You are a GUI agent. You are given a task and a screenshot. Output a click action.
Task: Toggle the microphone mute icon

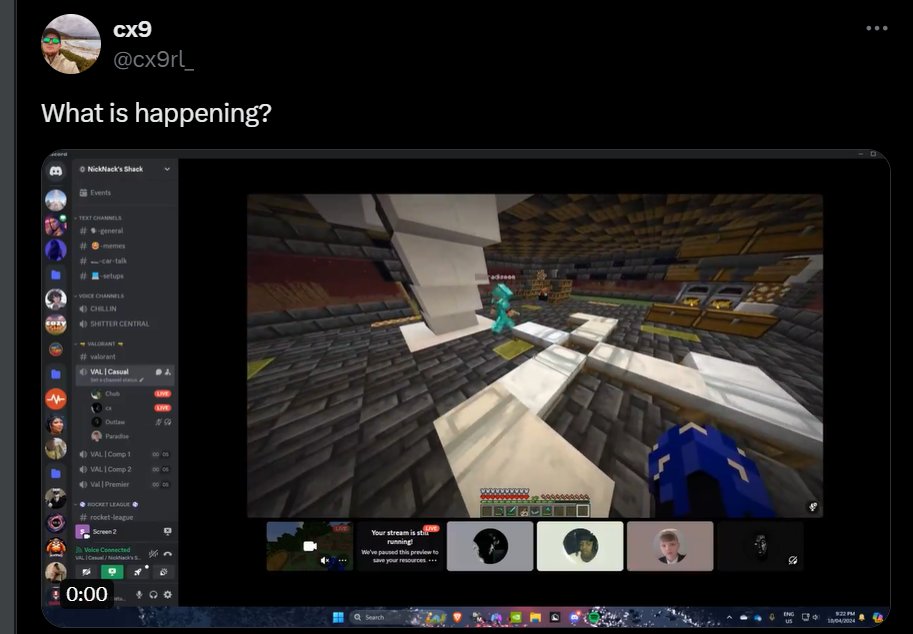(139, 594)
